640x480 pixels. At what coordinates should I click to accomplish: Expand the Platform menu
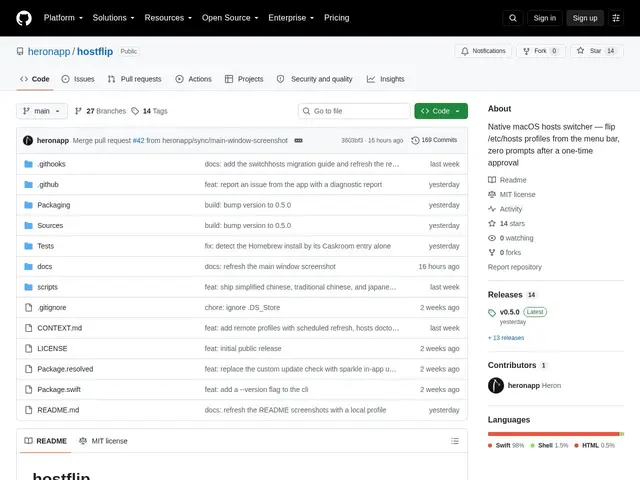coord(63,18)
